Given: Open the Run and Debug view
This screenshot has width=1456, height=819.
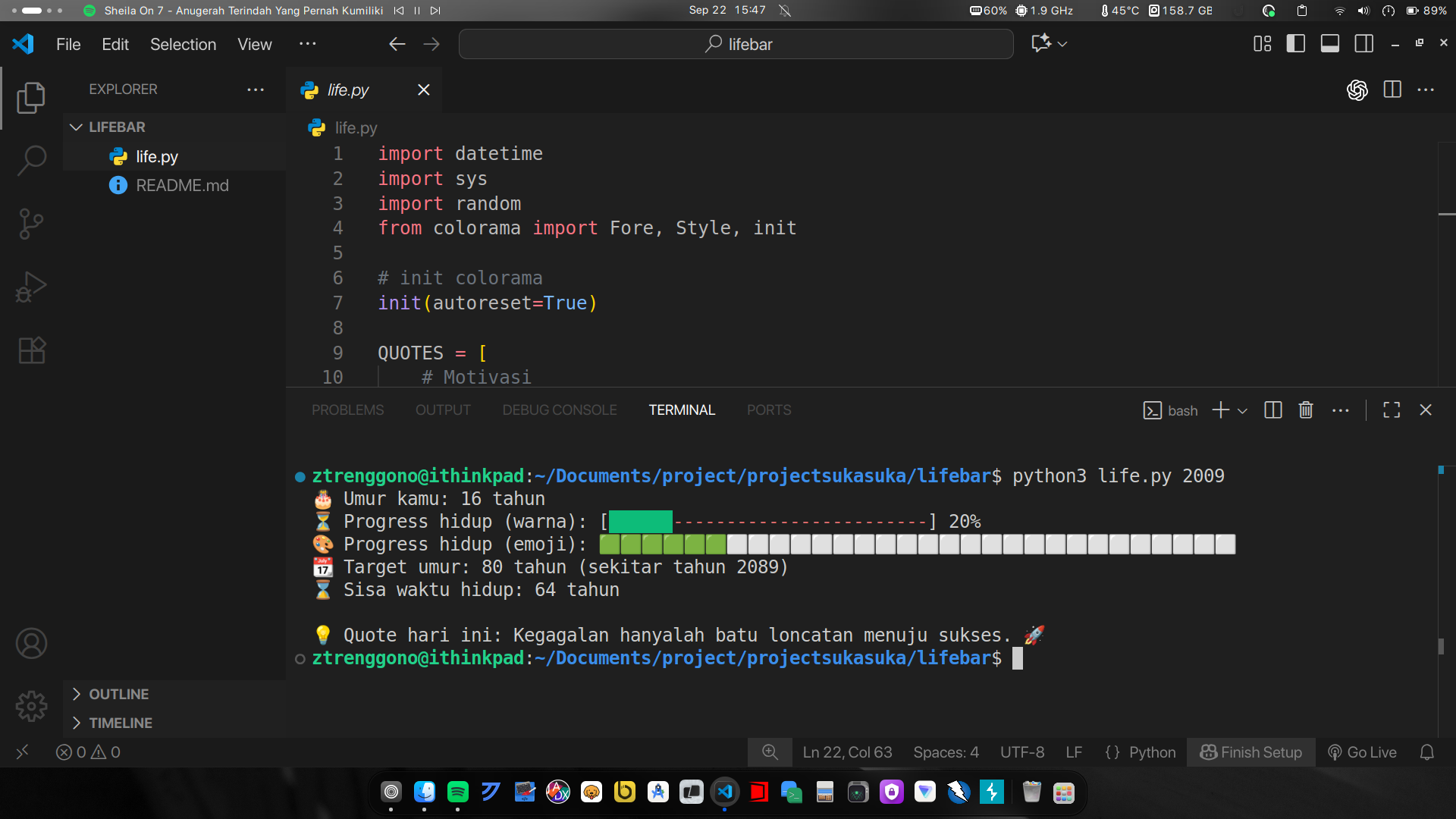Looking at the screenshot, I should pos(31,287).
